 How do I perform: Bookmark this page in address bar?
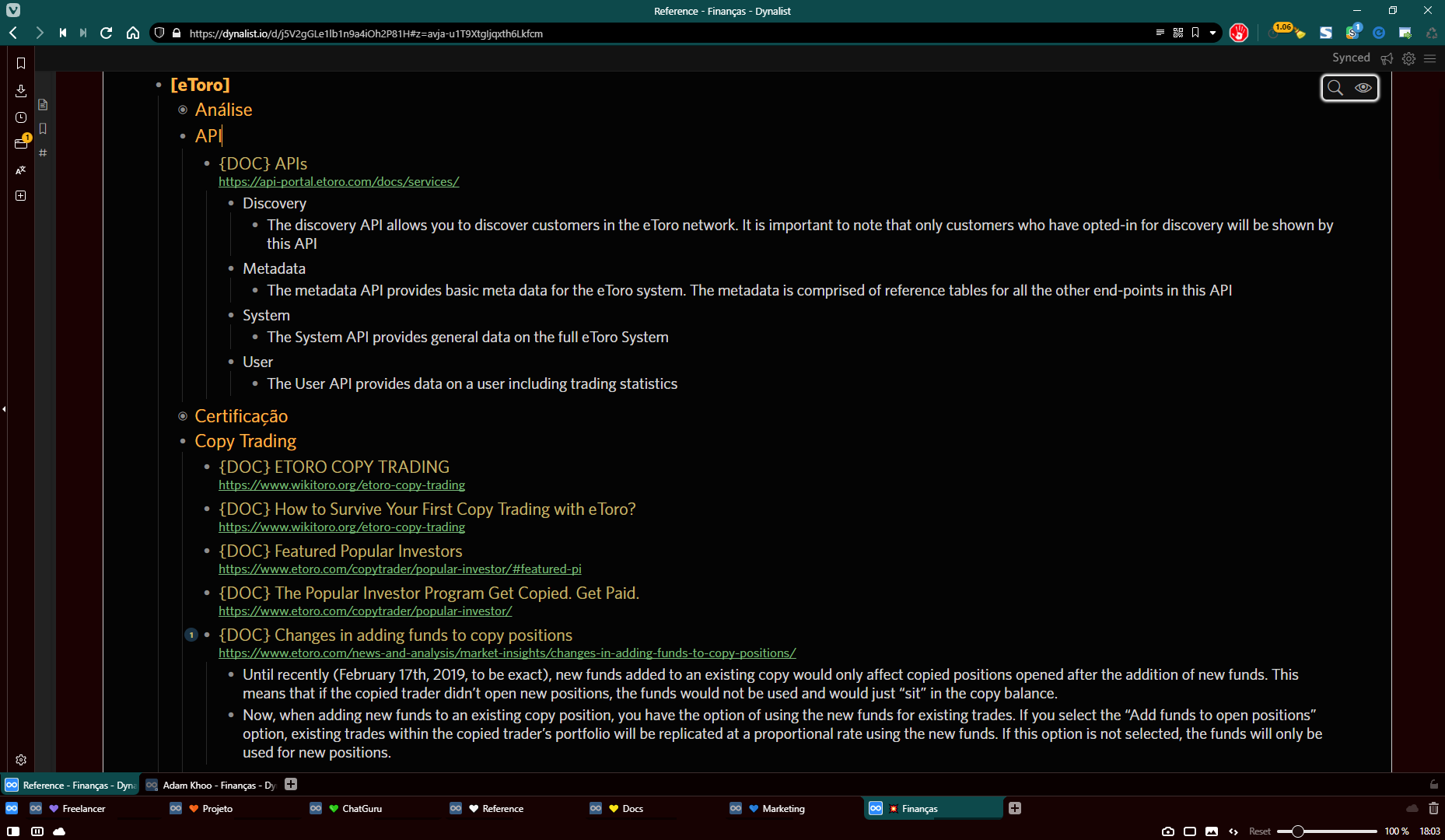pos(1195,33)
